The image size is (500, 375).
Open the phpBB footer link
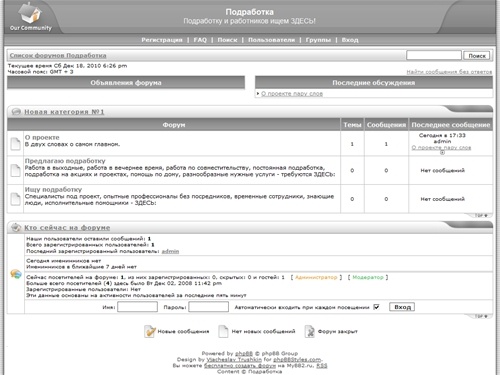click(x=244, y=353)
